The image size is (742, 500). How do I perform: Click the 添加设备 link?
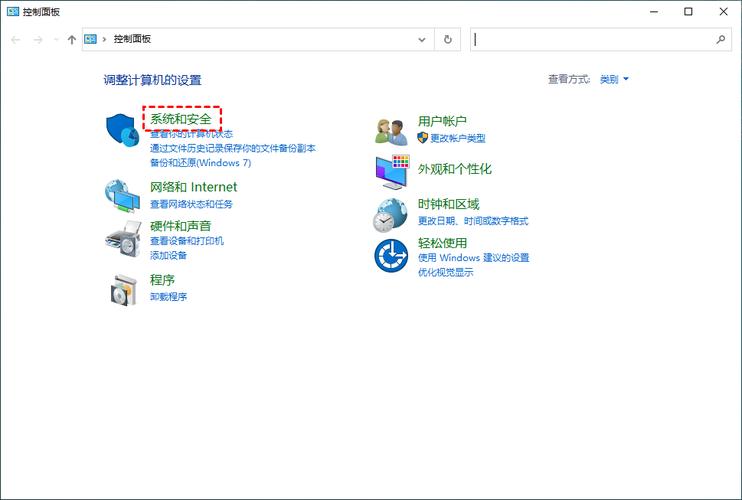click(168, 255)
